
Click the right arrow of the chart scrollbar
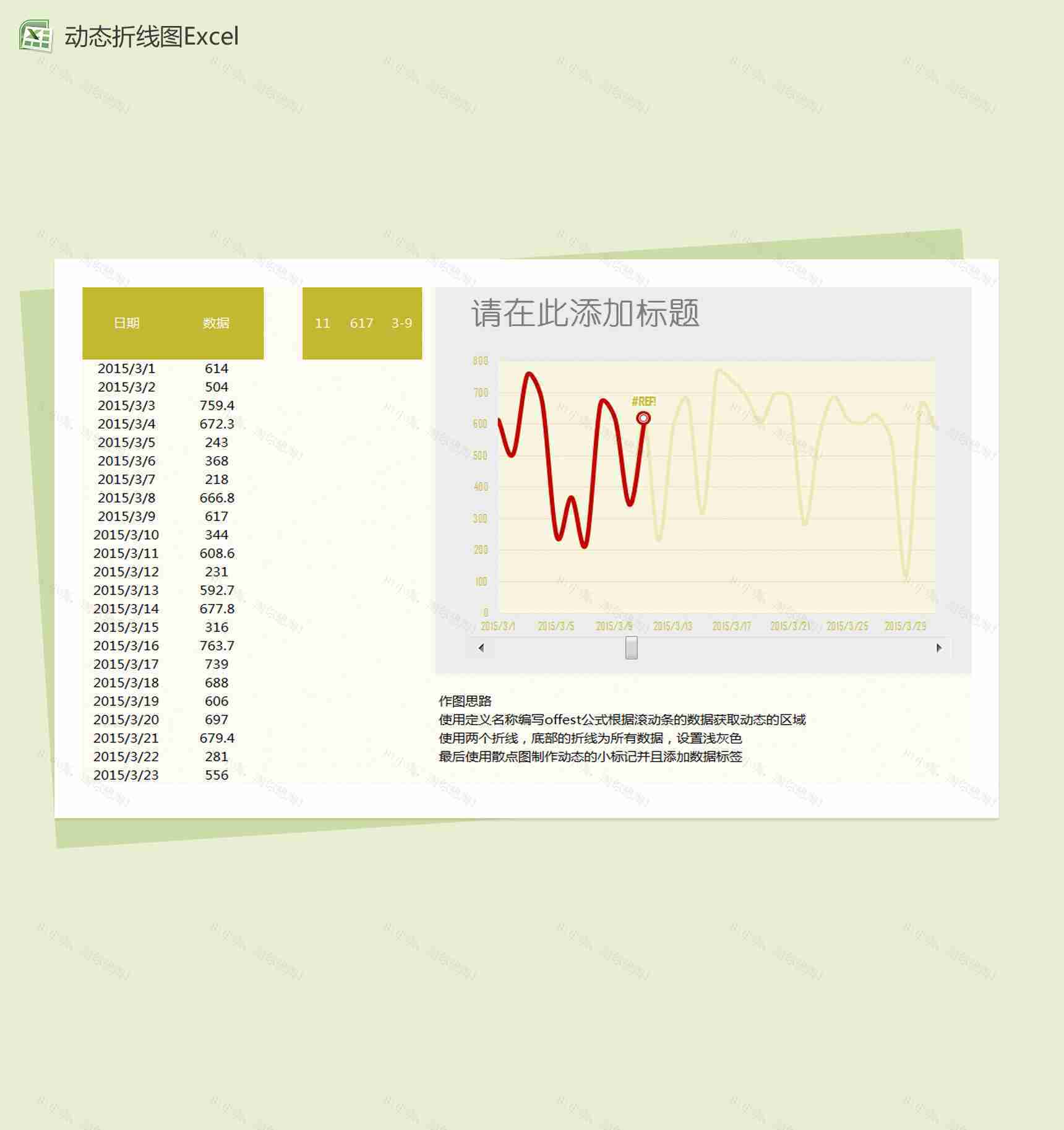938,647
